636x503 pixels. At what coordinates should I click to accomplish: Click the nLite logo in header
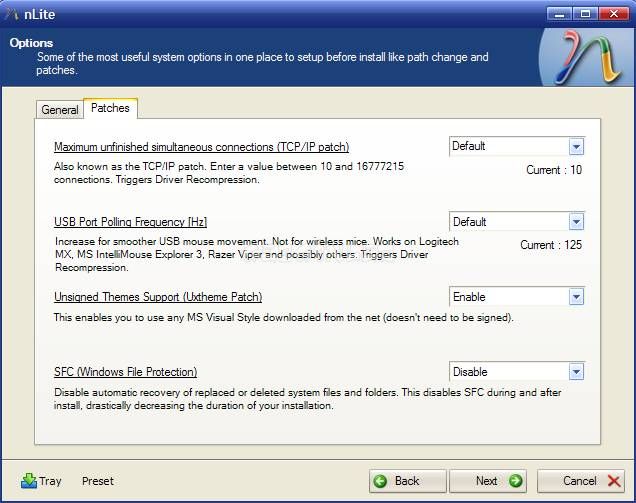tap(587, 58)
